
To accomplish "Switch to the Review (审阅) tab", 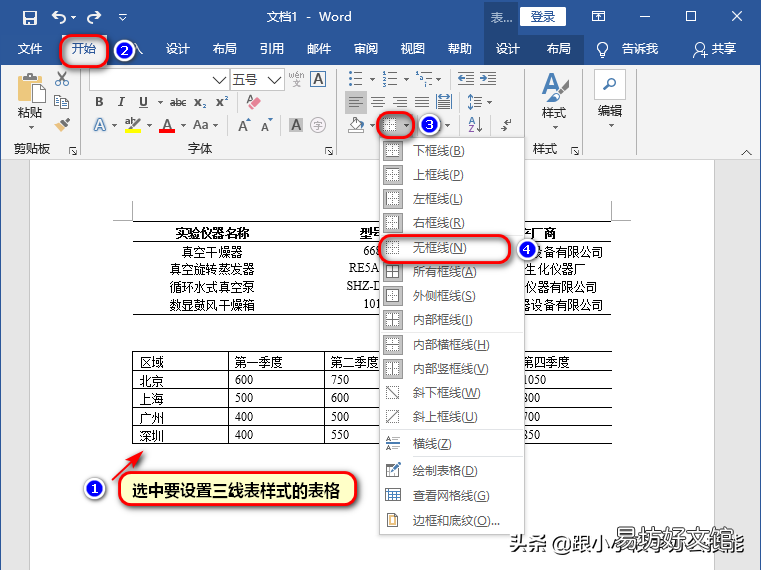I will click(366, 49).
